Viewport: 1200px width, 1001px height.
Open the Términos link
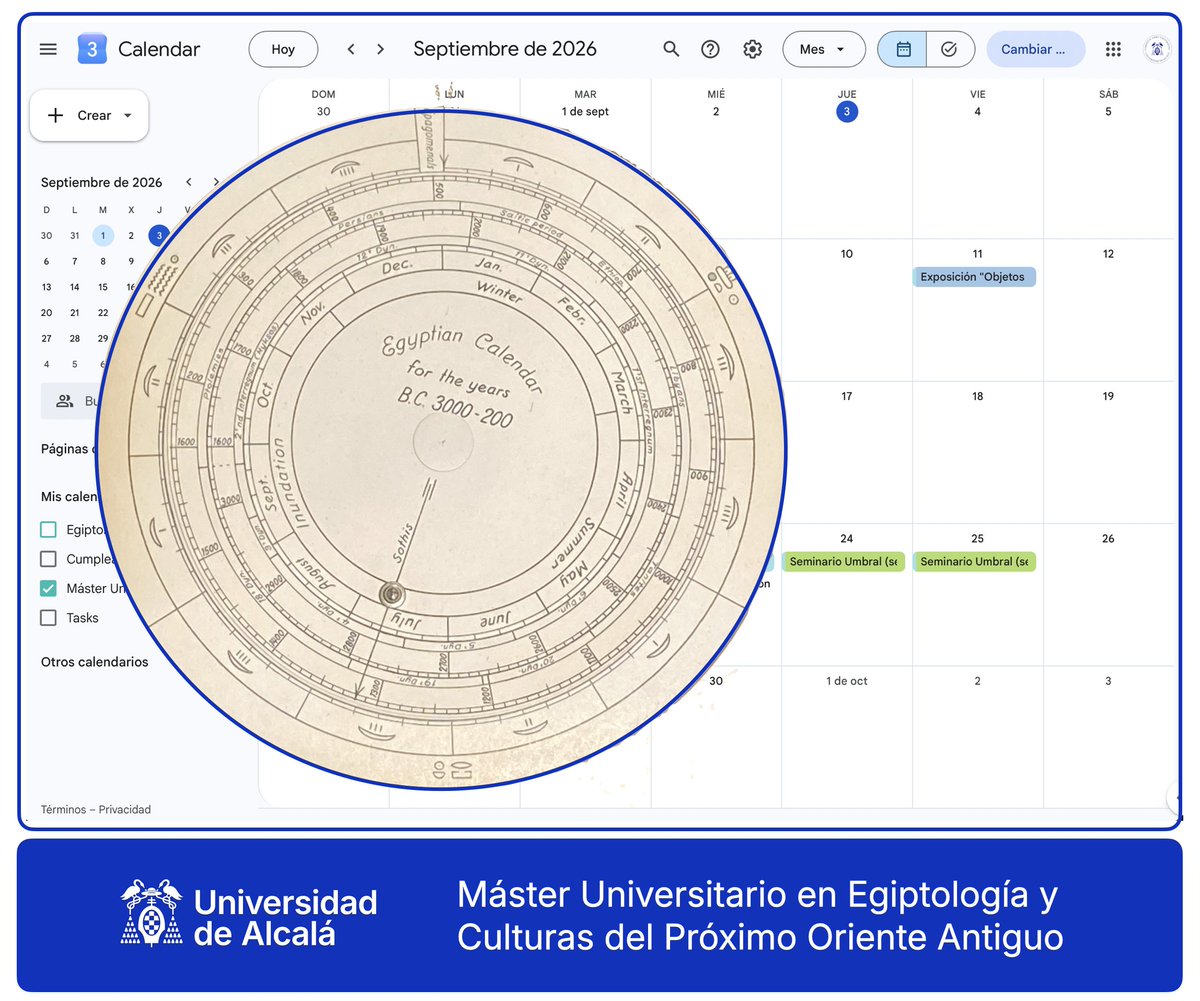(65, 810)
